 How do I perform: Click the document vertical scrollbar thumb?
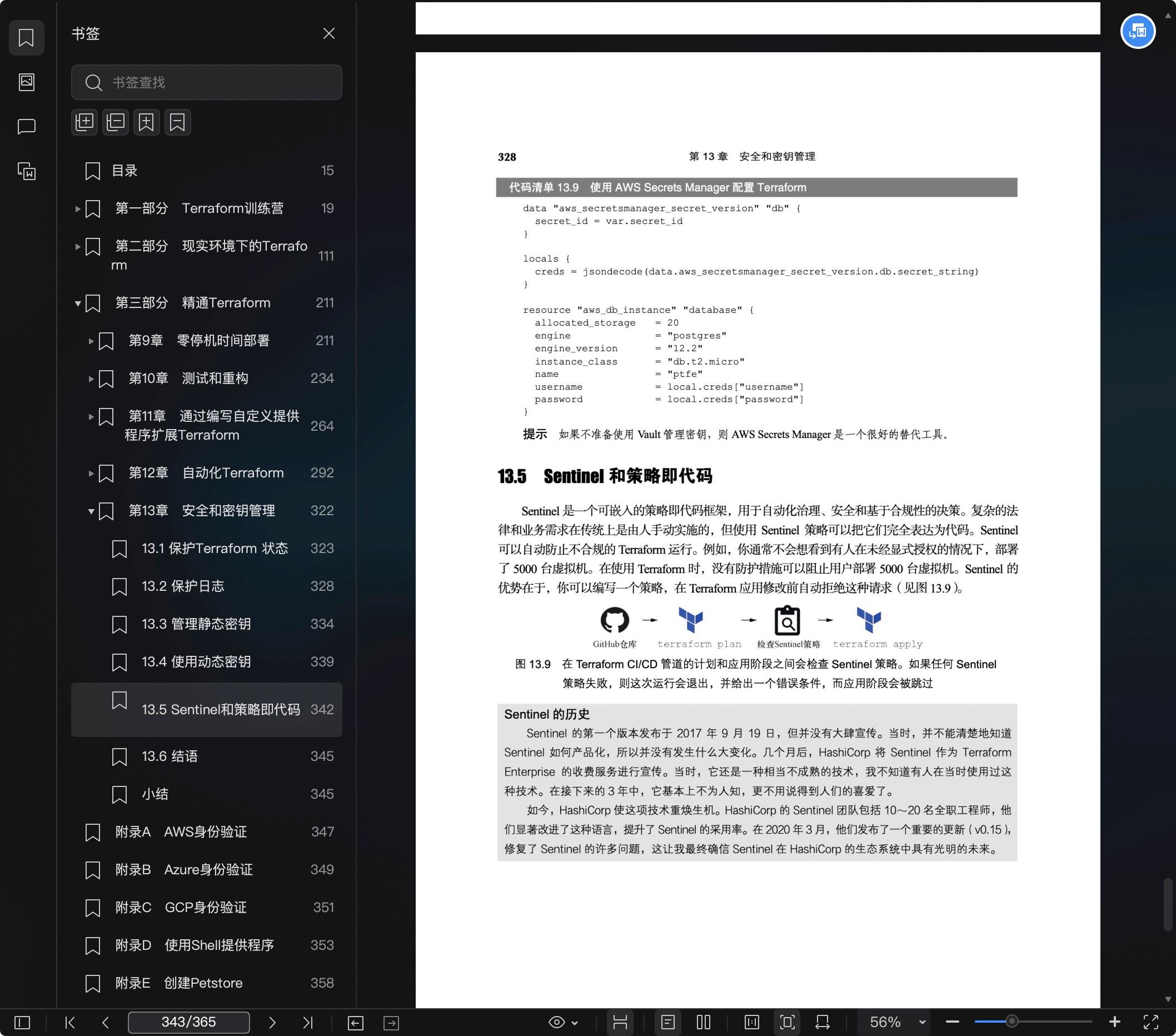(1168, 904)
